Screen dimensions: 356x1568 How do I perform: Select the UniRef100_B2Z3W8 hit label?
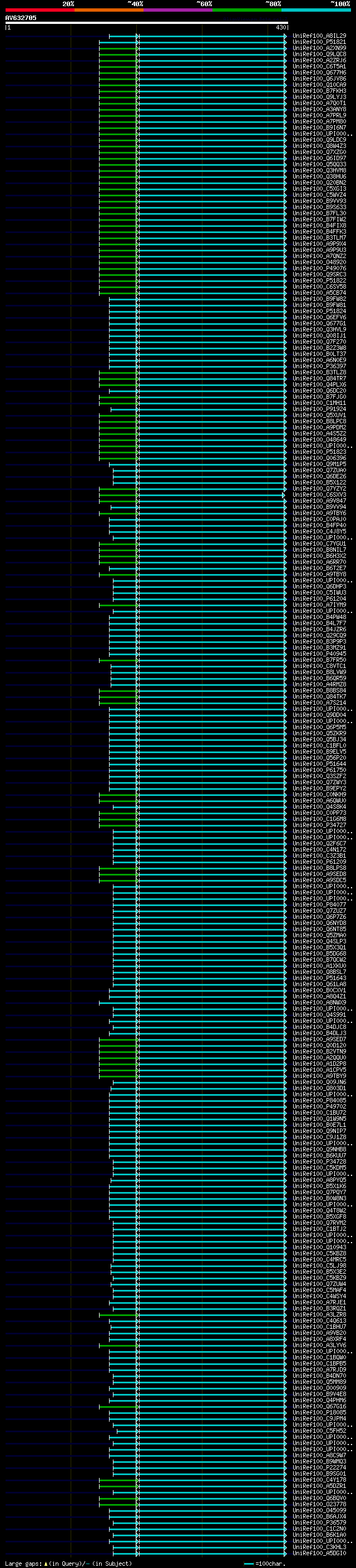(x=319, y=348)
